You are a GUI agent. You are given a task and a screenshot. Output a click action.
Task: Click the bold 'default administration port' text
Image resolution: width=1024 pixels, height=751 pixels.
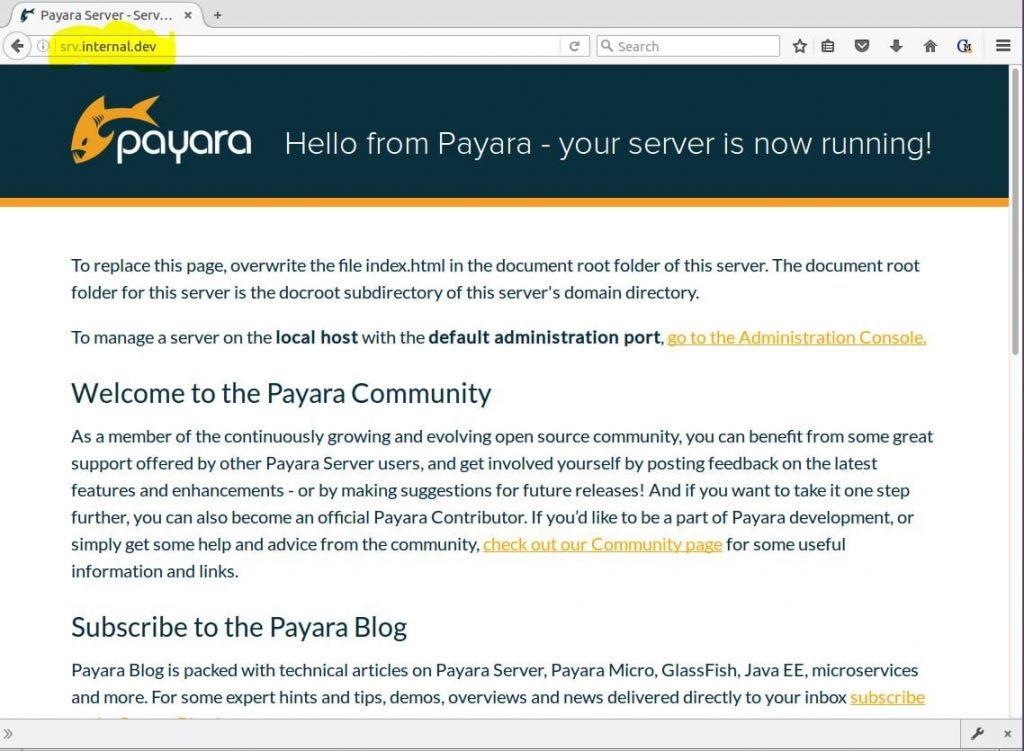(x=544, y=338)
